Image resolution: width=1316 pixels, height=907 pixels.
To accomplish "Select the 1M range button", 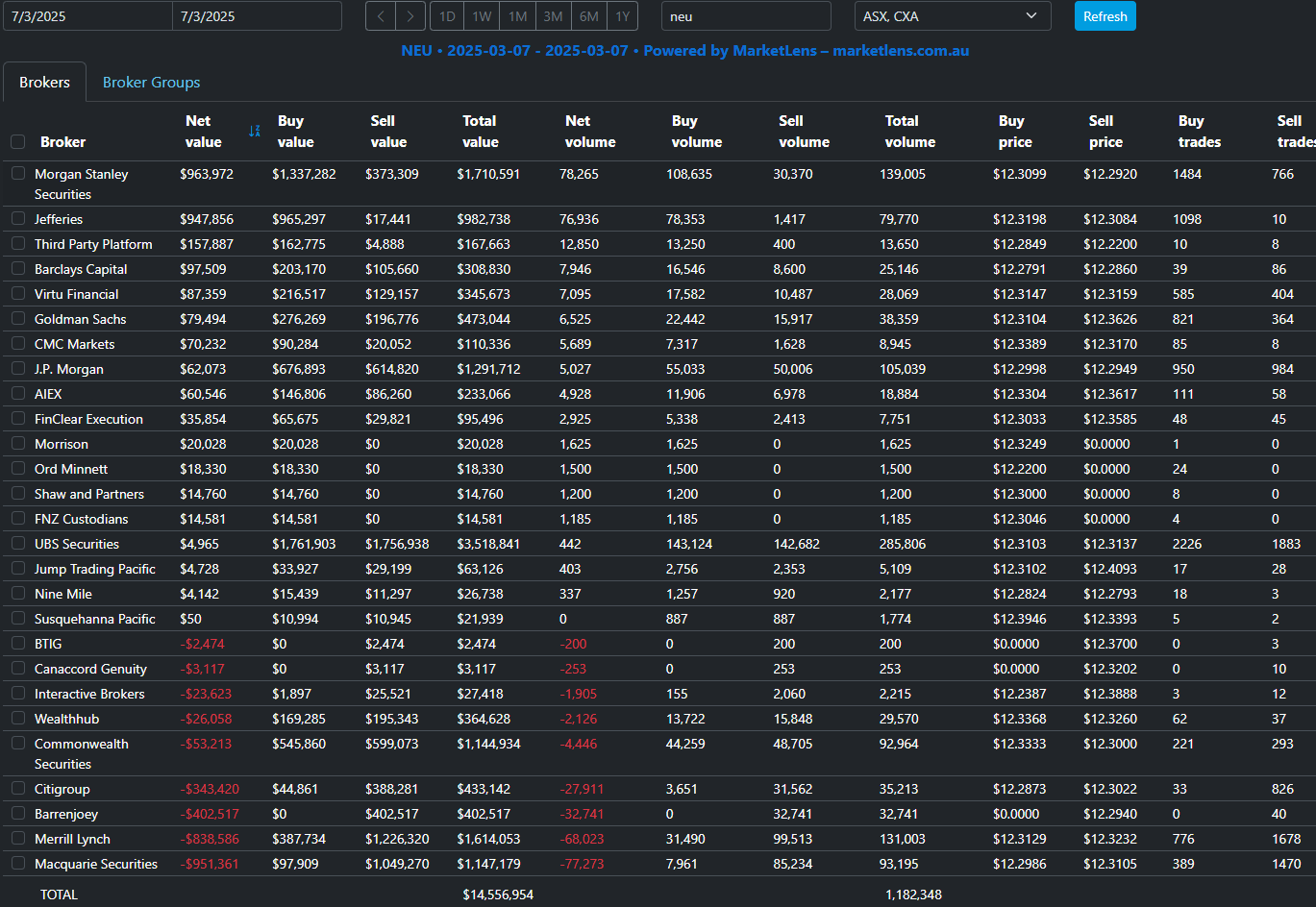I will [517, 16].
